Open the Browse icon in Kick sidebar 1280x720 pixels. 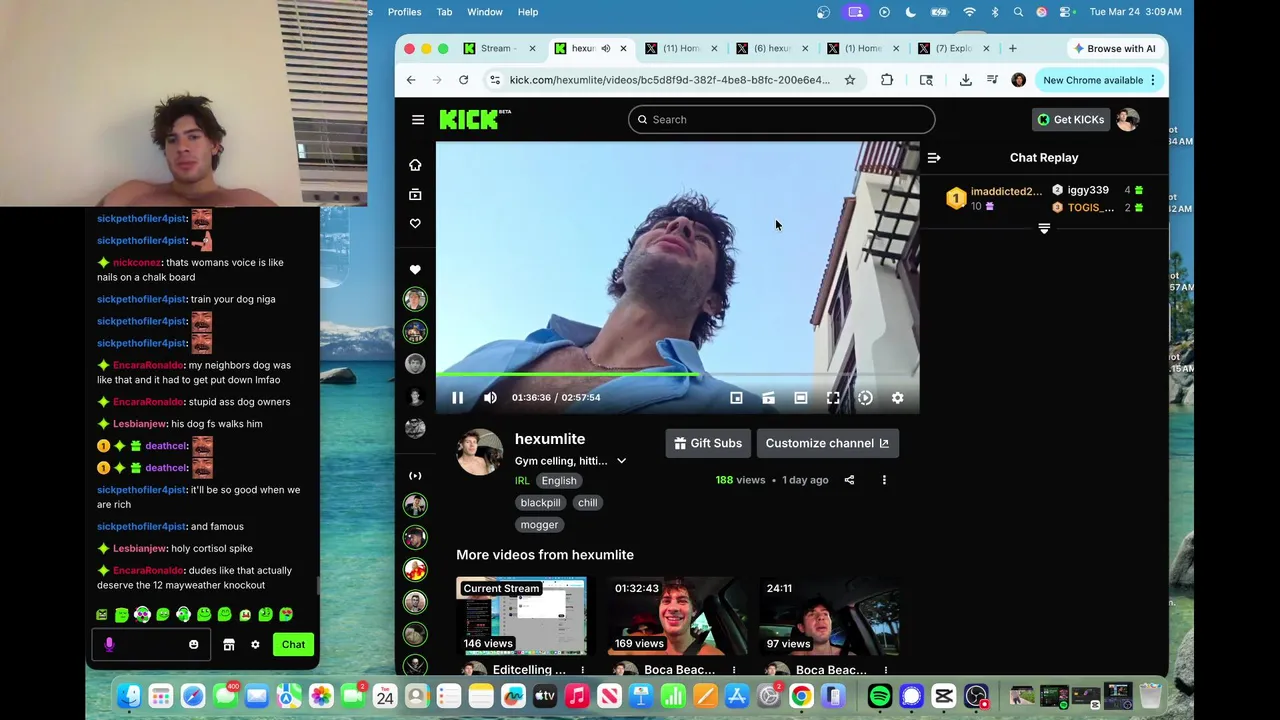pos(415,195)
